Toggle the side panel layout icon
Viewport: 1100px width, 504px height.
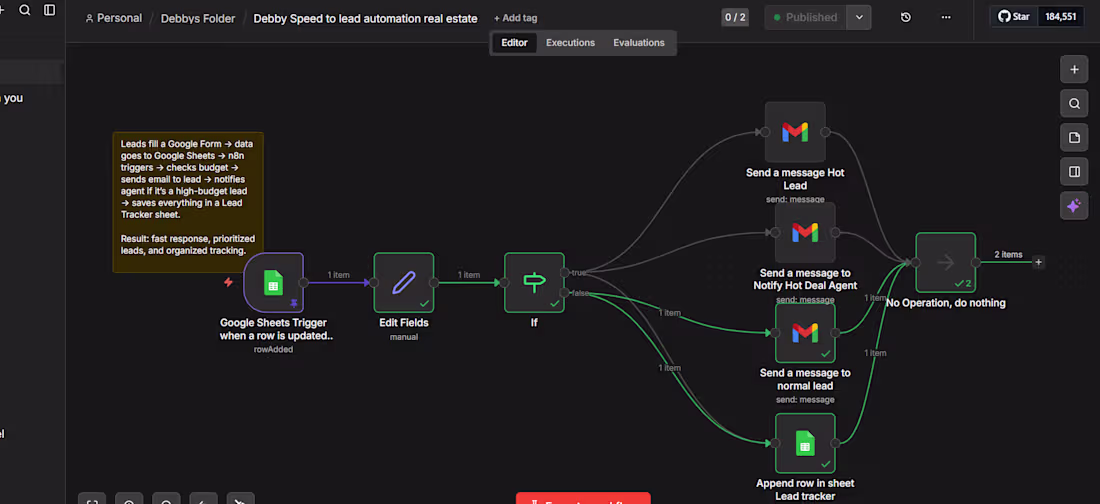(x=1074, y=172)
